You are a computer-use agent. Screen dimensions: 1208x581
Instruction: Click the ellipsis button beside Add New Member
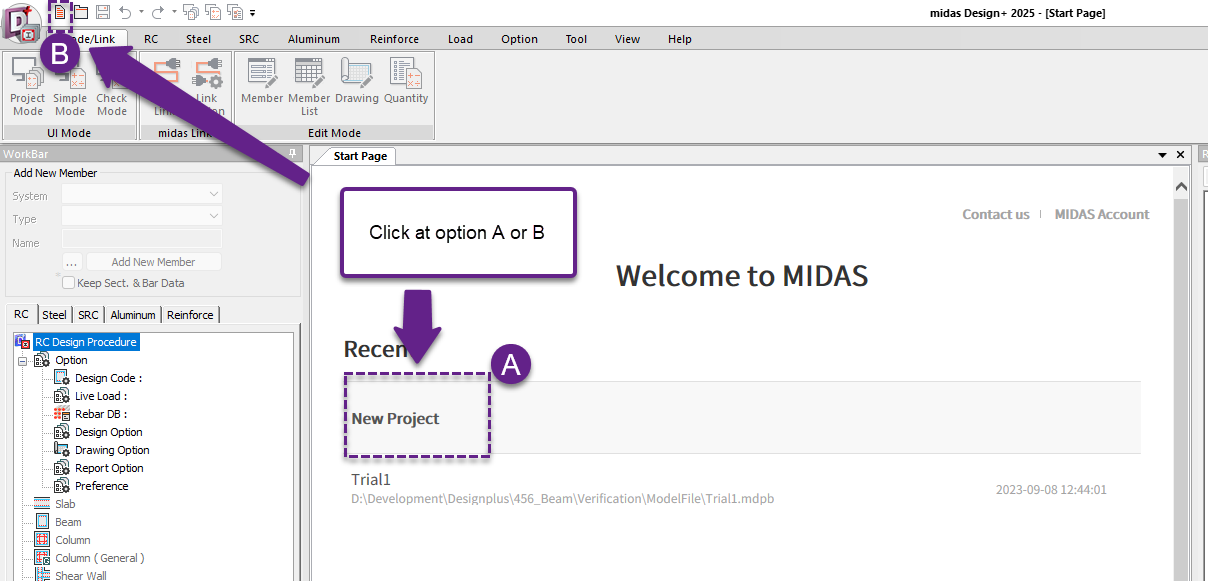(71, 262)
